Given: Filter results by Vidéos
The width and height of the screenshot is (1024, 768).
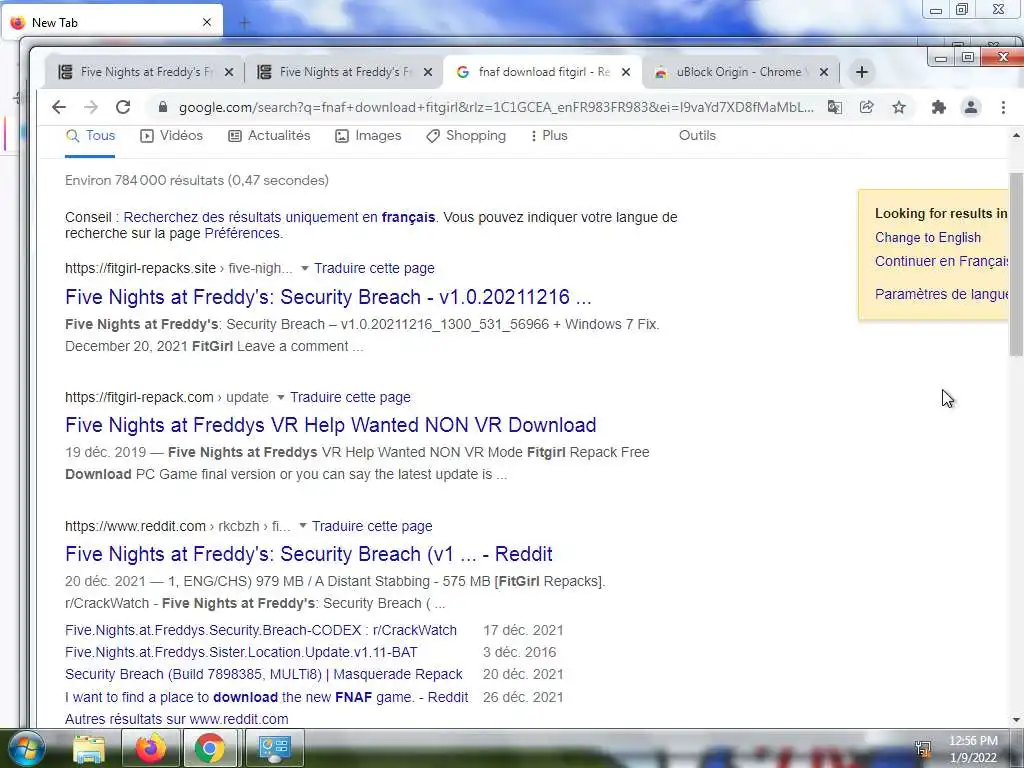Looking at the screenshot, I should tap(172, 136).
